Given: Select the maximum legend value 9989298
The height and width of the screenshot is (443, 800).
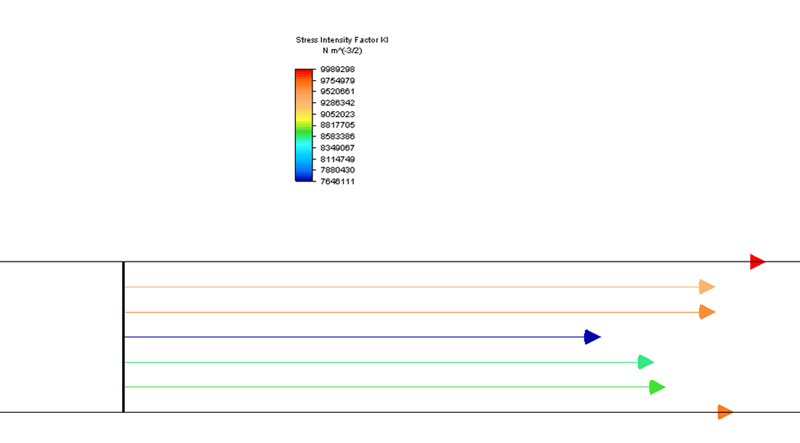Looking at the screenshot, I should (337, 69).
